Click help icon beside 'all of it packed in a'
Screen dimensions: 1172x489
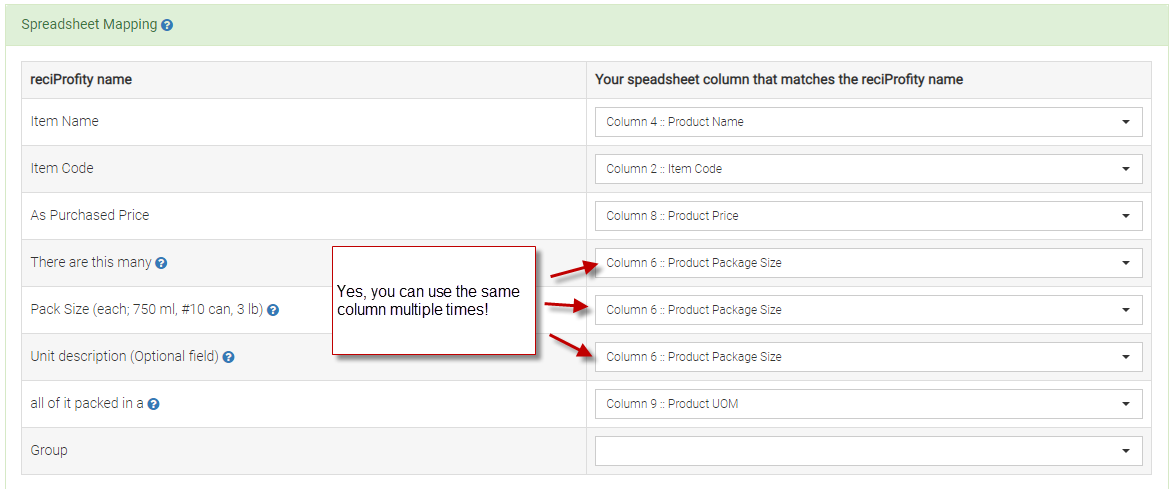coord(154,404)
